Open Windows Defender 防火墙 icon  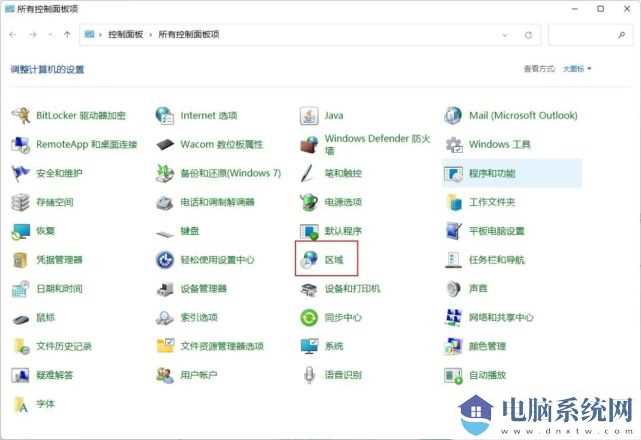click(309, 144)
